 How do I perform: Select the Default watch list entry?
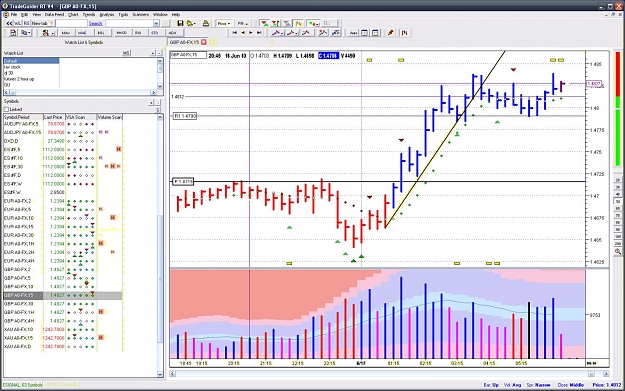pos(31,61)
